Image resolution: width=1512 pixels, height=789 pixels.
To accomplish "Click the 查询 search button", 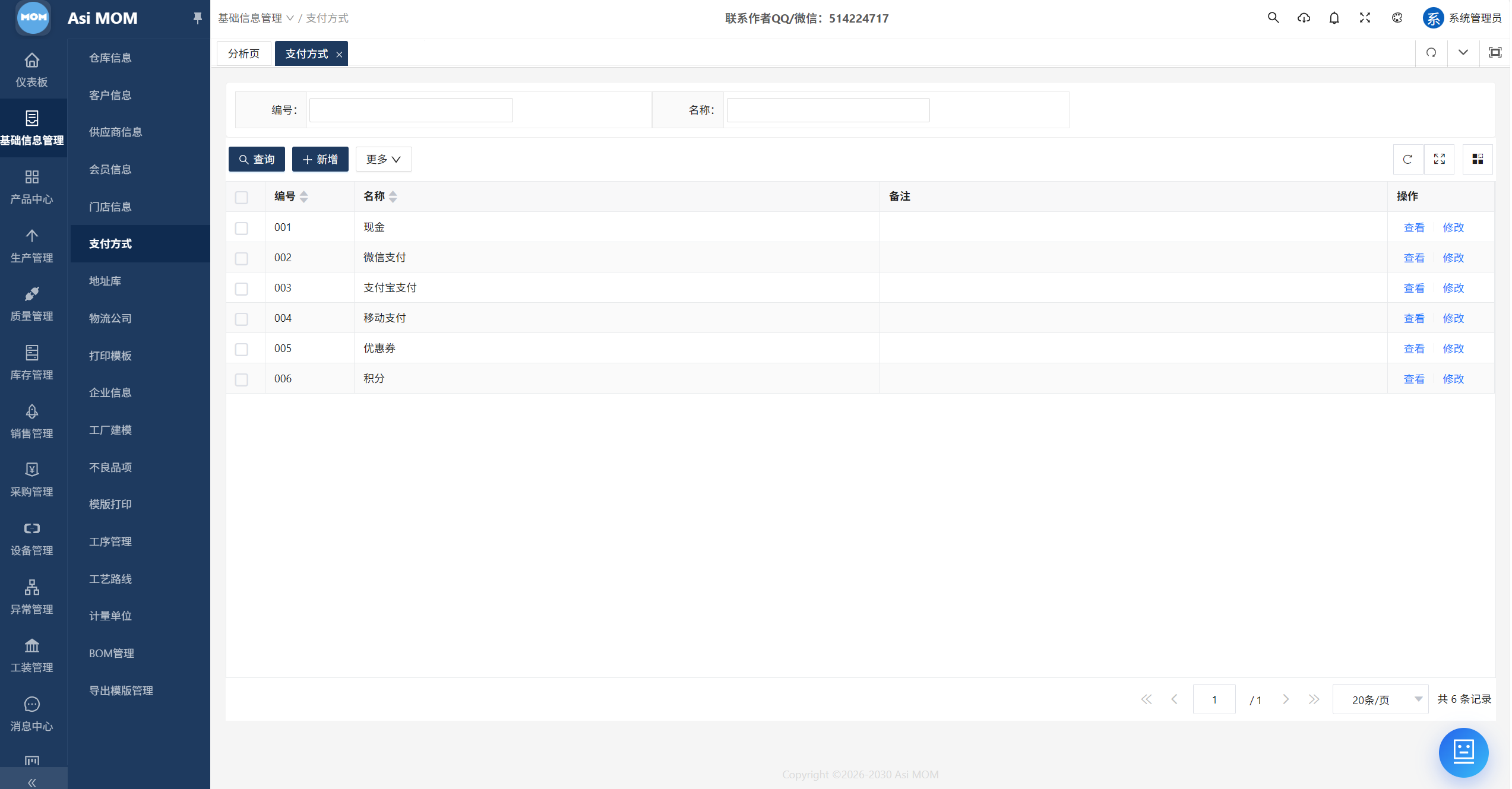I will click(257, 159).
